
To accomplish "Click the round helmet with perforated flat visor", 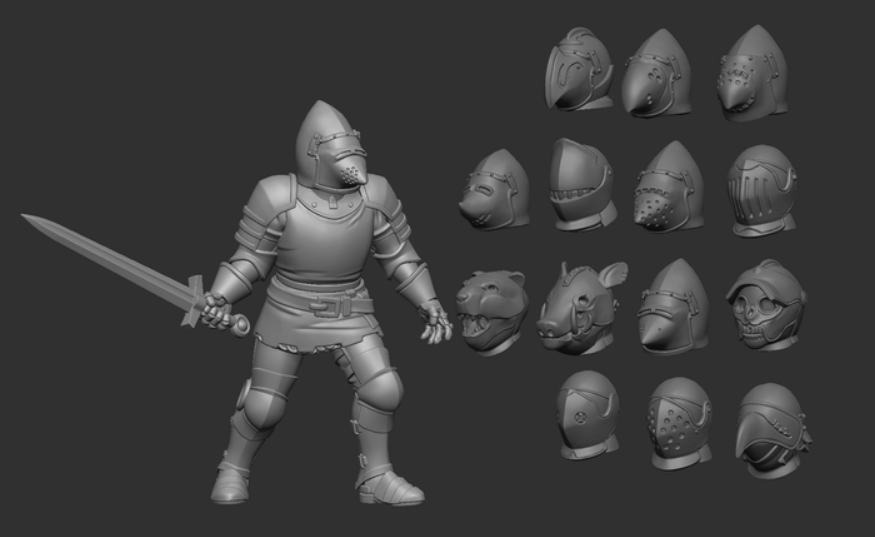I will 679,422.
